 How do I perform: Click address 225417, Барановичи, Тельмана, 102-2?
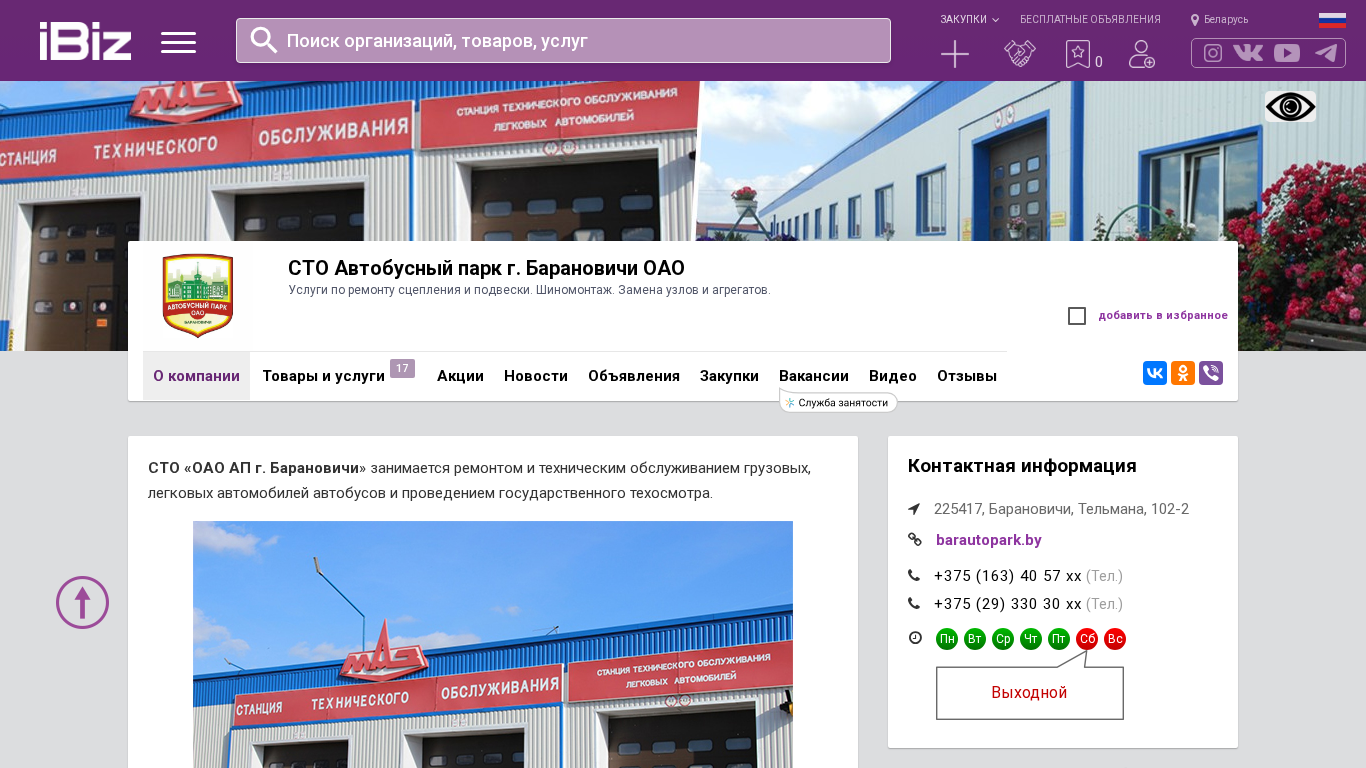pos(1061,509)
